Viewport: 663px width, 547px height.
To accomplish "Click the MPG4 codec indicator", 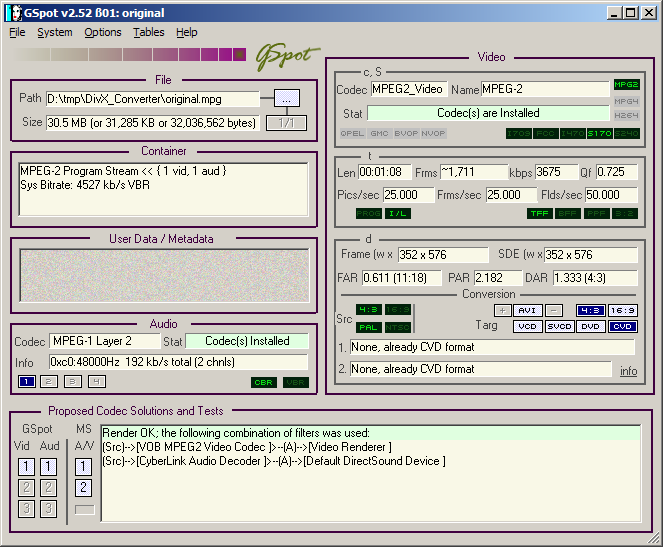I will (x=626, y=101).
